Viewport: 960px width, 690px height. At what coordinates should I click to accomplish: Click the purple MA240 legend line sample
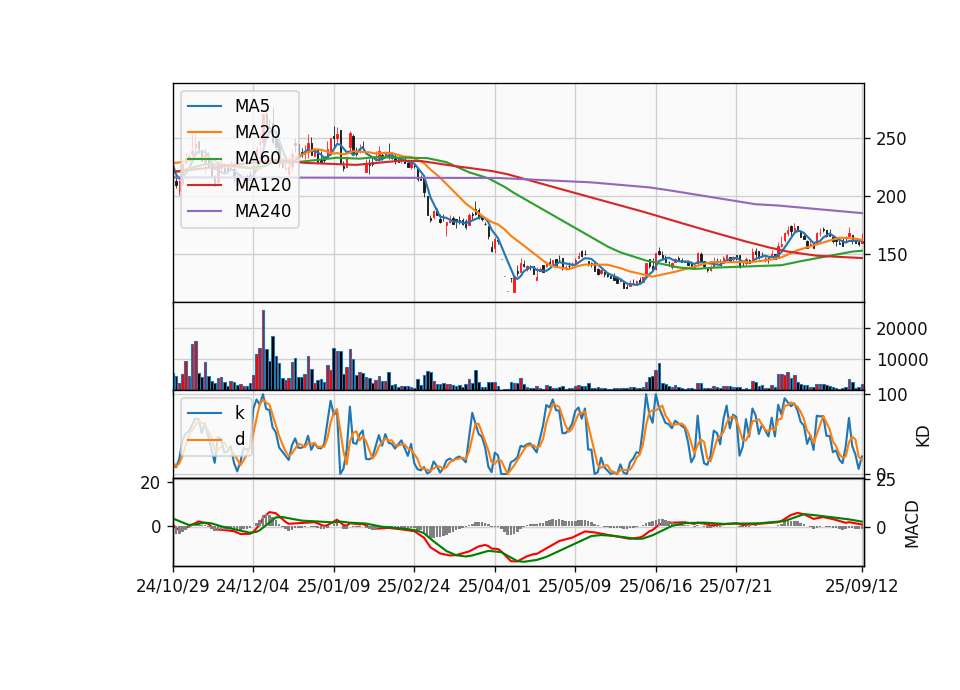[204, 211]
